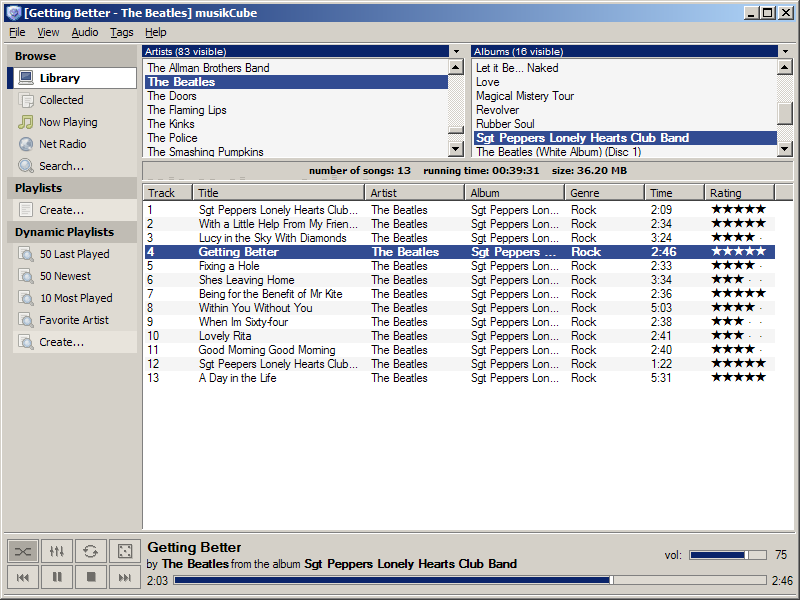Image resolution: width=800 pixels, height=600 pixels.
Task: Open the File menu
Action: (x=17, y=32)
